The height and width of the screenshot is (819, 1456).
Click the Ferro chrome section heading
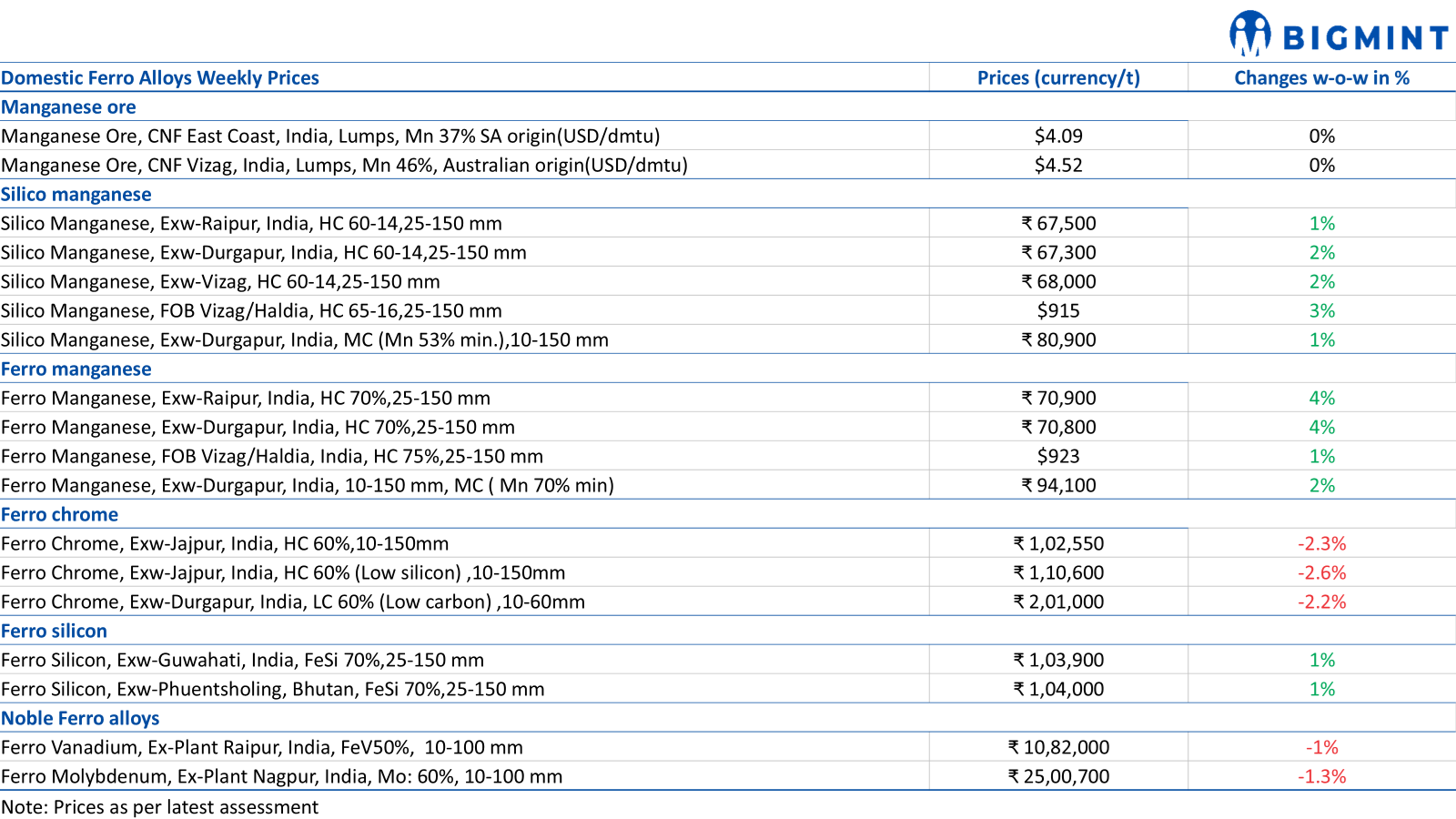click(x=60, y=515)
